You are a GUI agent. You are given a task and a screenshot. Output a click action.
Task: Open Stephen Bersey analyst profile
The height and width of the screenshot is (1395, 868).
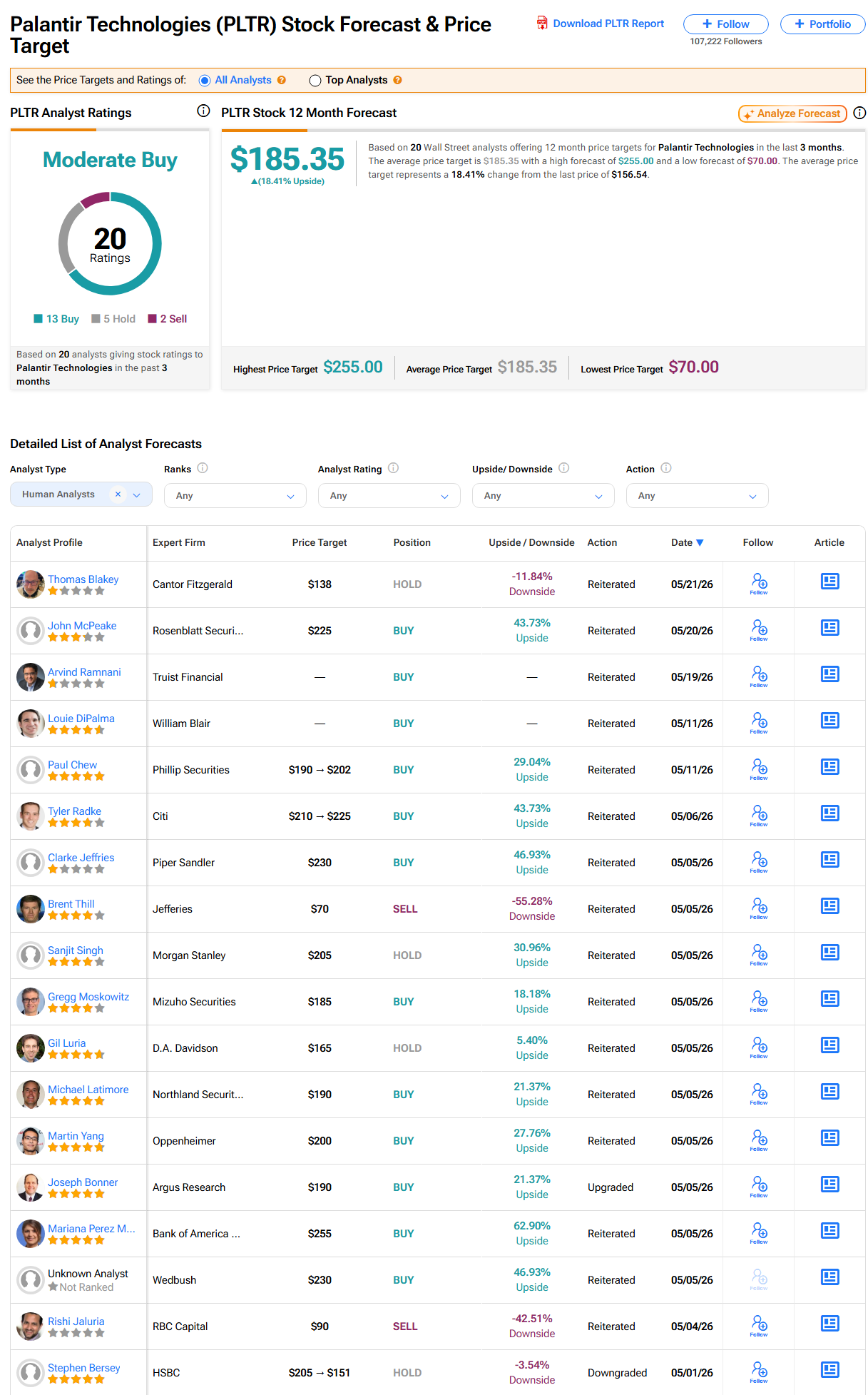(x=83, y=1367)
